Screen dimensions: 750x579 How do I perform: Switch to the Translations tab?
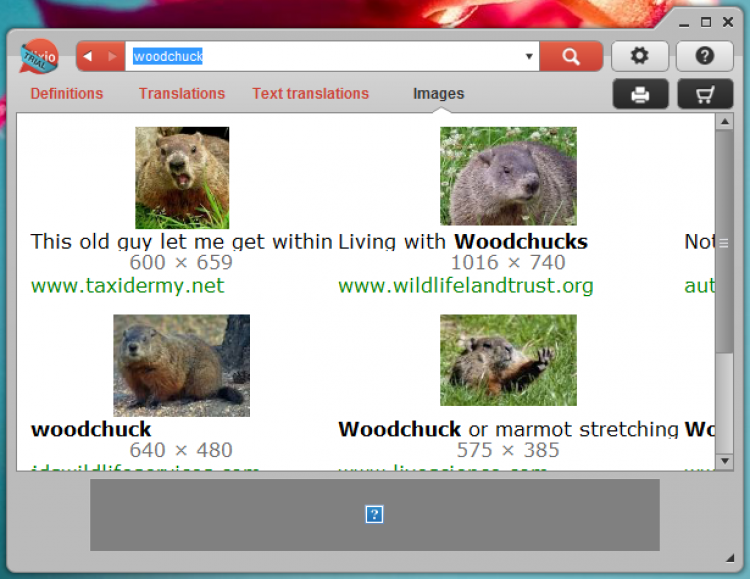pos(182,93)
